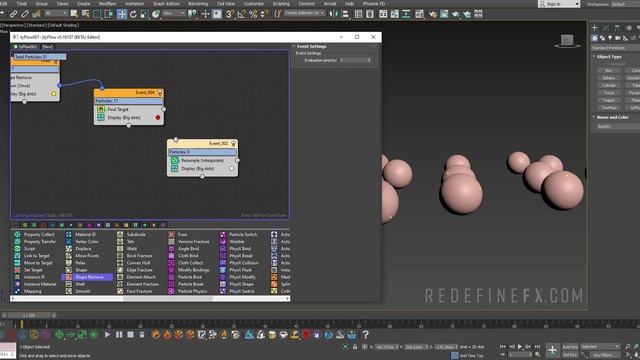Click the Fuse operator icon
The image size is (640, 360).
[x=171, y=234]
